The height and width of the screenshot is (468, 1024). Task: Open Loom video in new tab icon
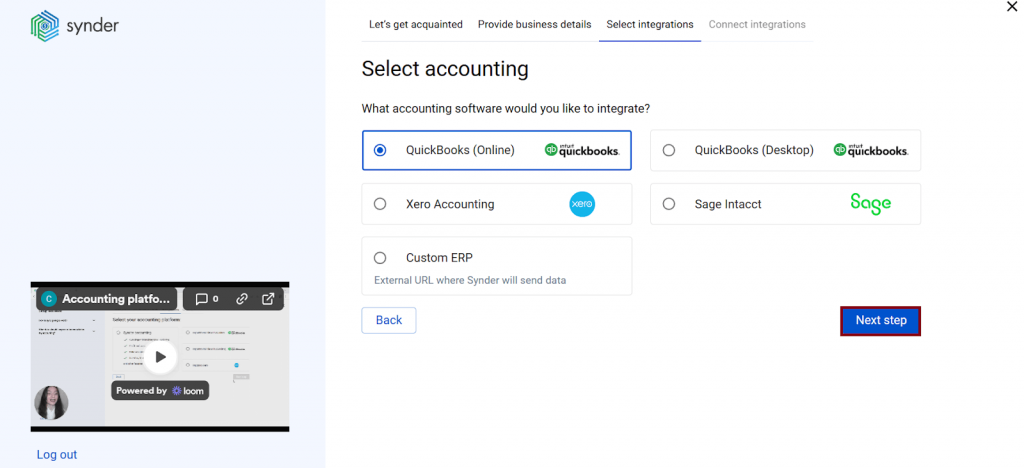(268, 298)
